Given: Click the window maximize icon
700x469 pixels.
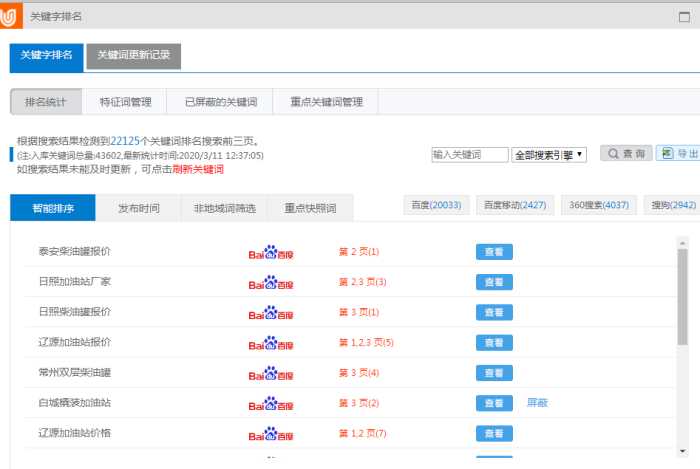Looking at the screenshot, I should click(x=684, y=17).
